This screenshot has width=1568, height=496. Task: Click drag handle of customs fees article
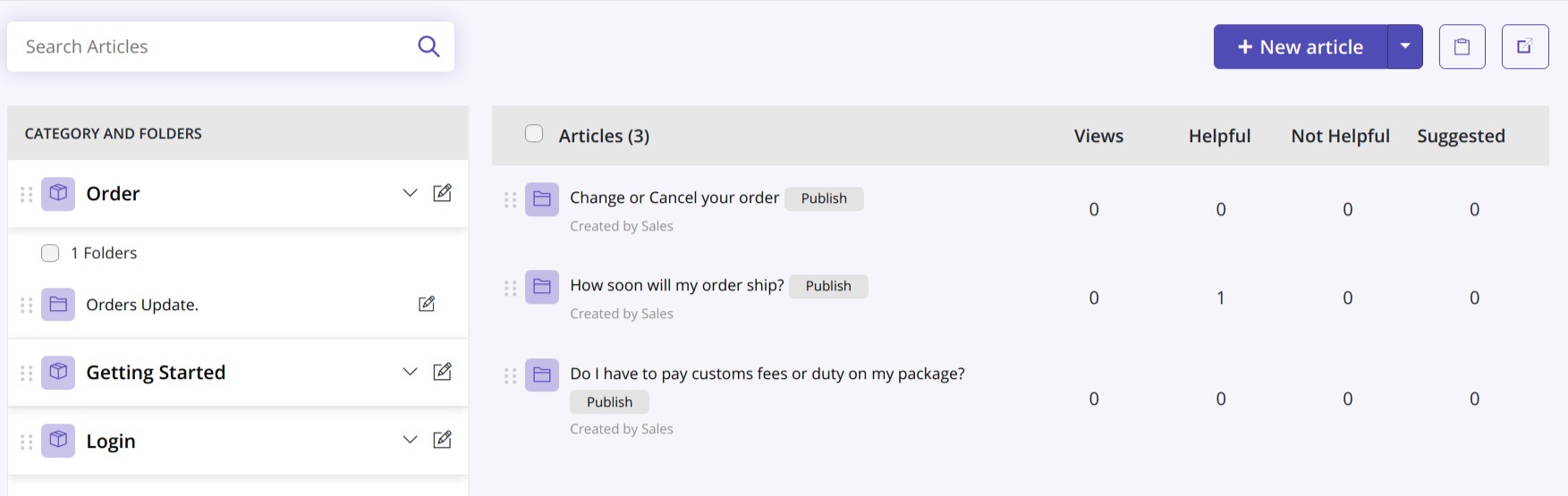click(x=510, y=376)
